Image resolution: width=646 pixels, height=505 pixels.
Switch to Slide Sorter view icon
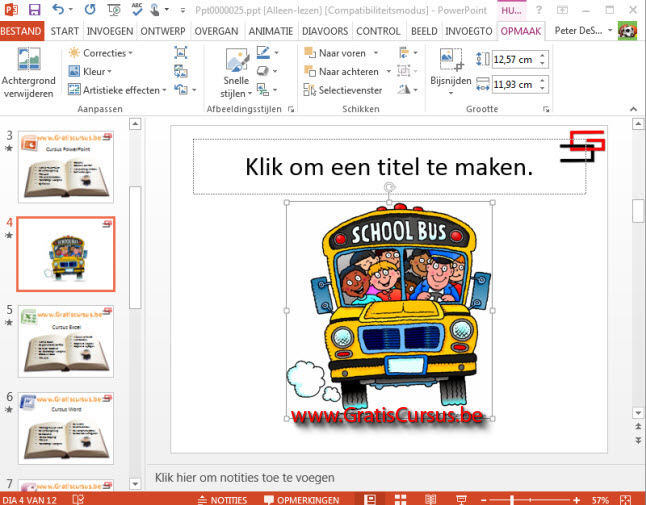click(x=400, y=500)
